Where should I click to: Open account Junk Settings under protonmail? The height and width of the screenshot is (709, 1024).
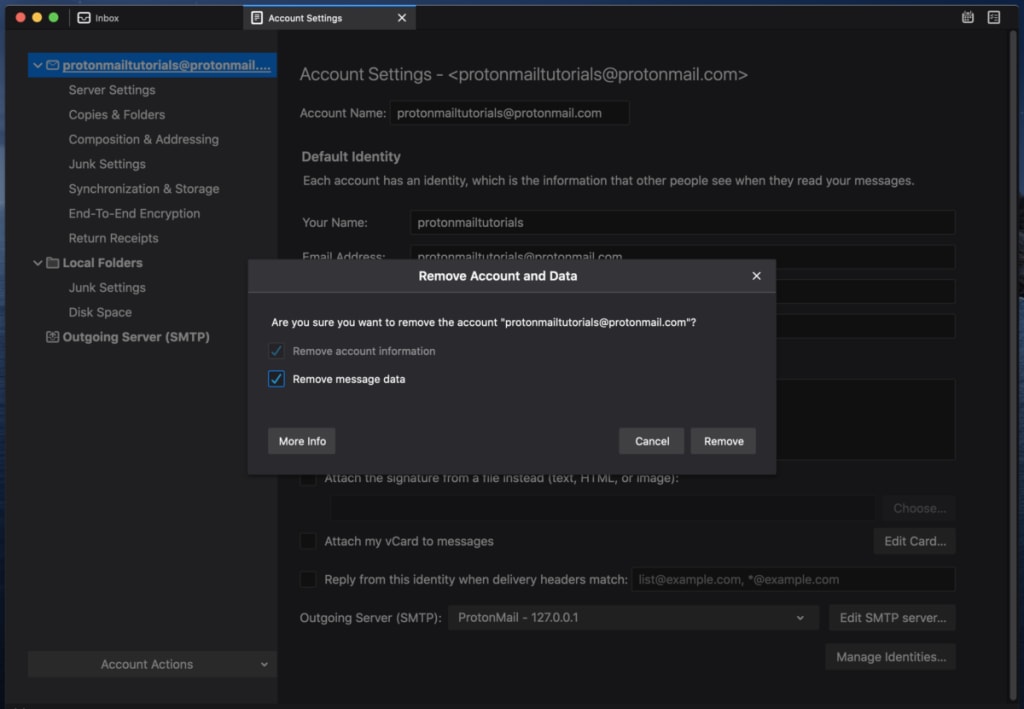107,164
